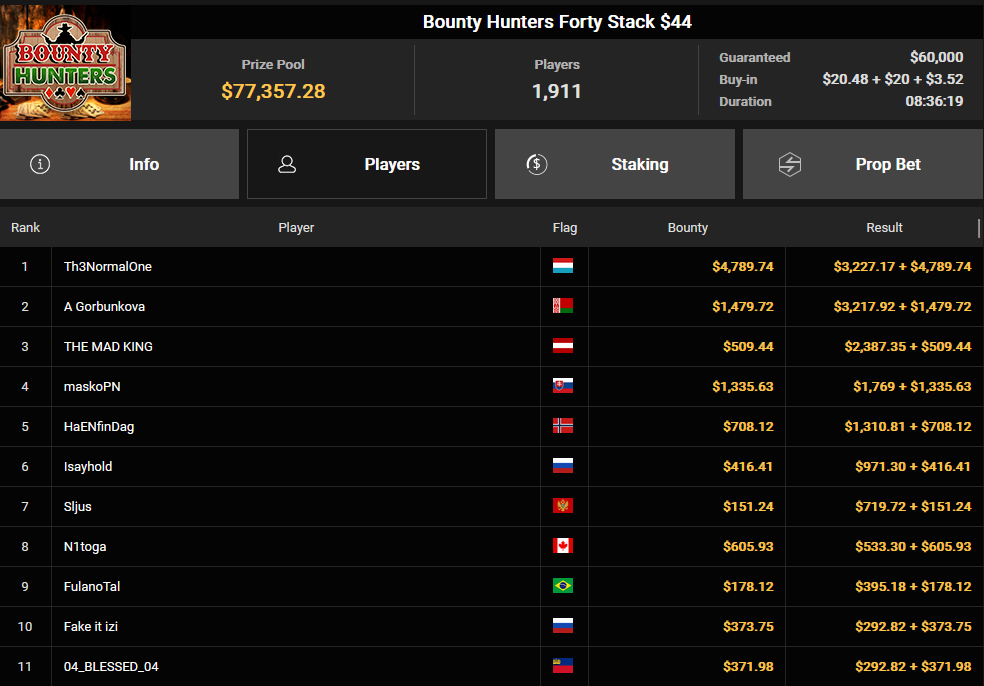
Task: Open the Info tab
Action: tap(119, 164)
